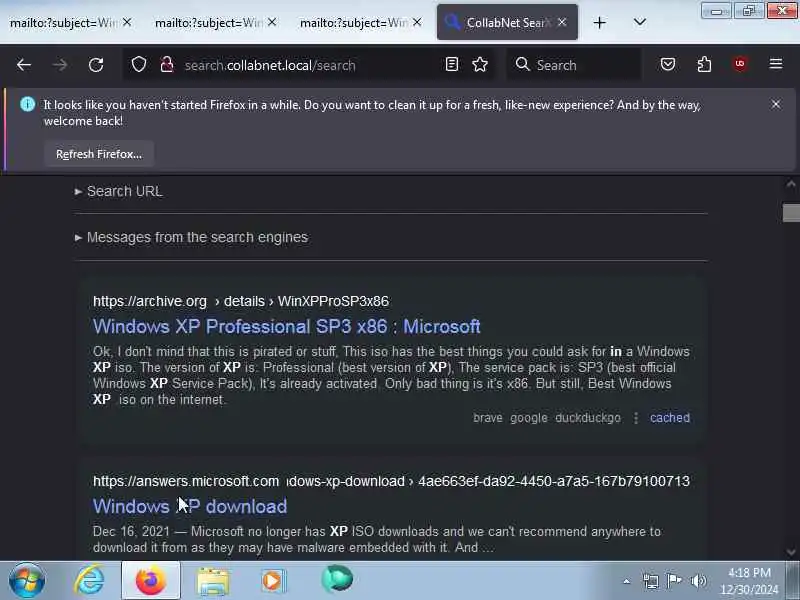
Task: Click the duckduckgo engine label
Action: pyautogui.click(x=588, y=418)
